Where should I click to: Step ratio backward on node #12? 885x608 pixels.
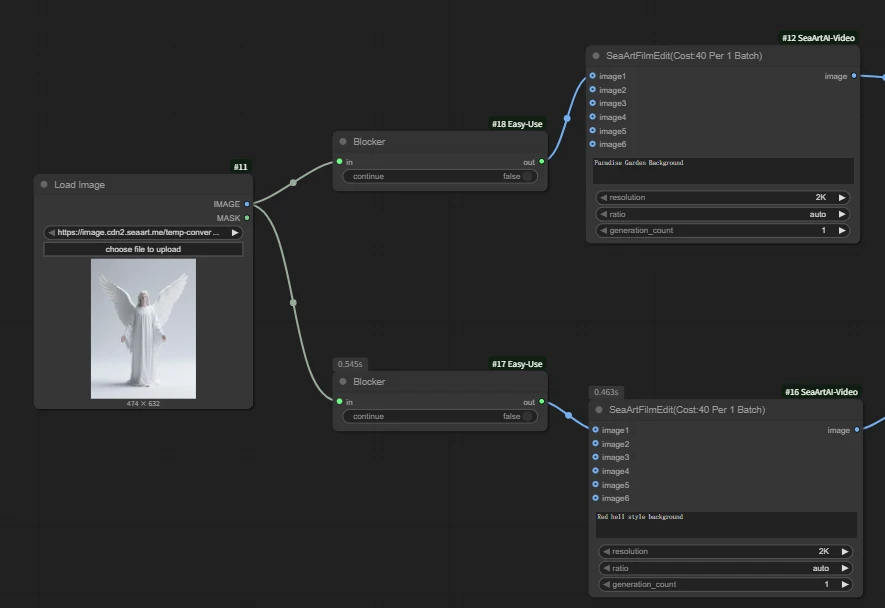pos(603,215)
